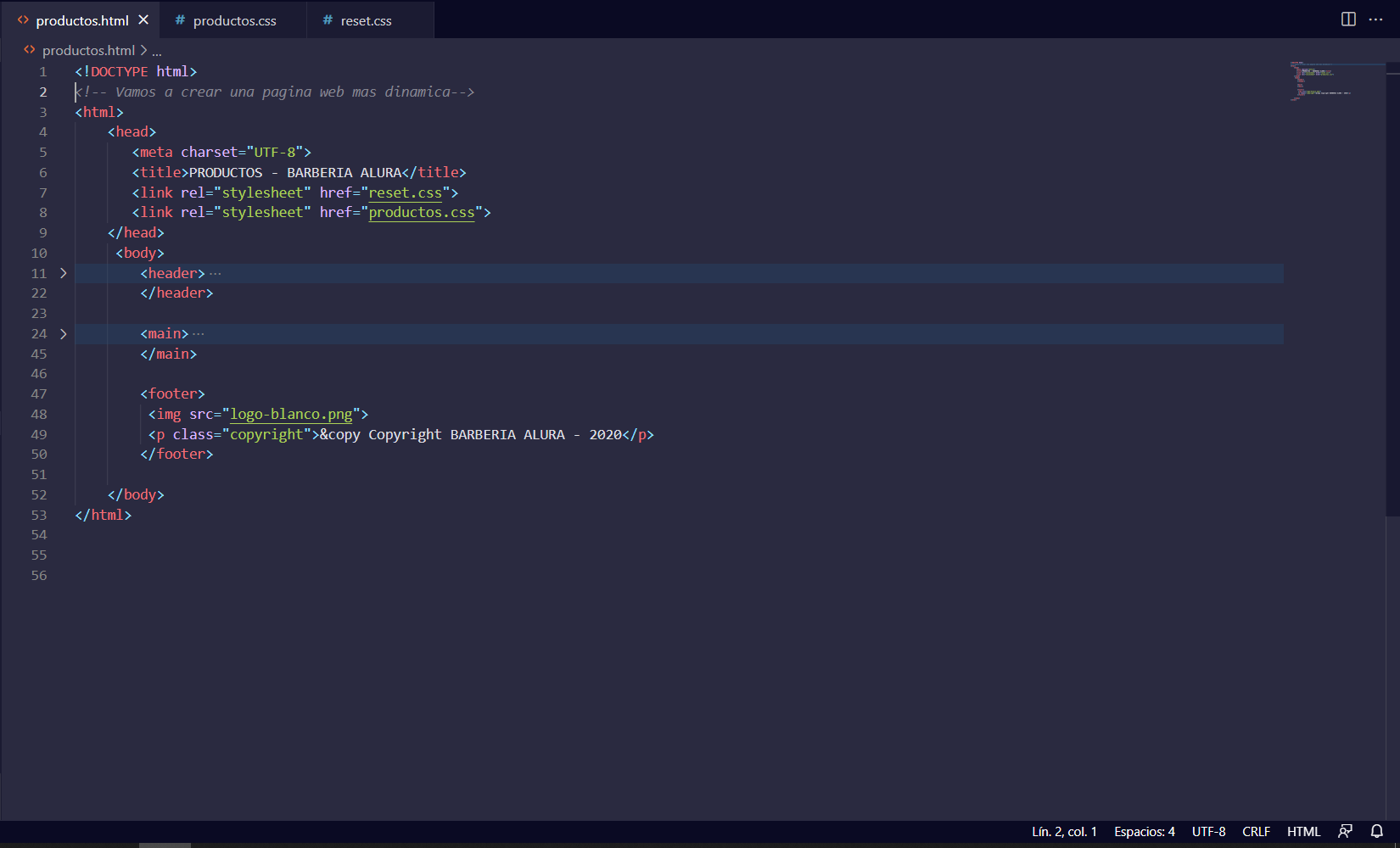The height and width of the screenshot is (848, 1400).
Task: Click the ellipsis next to the main tag
Action: [x=199, y=334]
